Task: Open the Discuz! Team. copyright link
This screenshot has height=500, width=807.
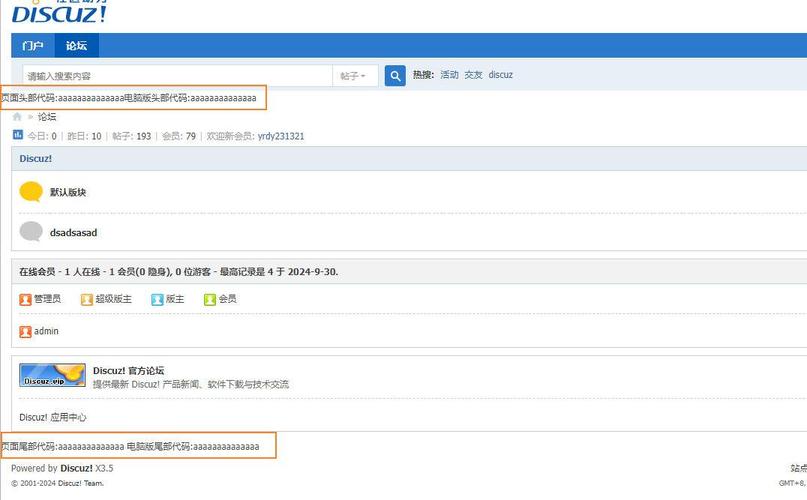Action: (81, 484)
